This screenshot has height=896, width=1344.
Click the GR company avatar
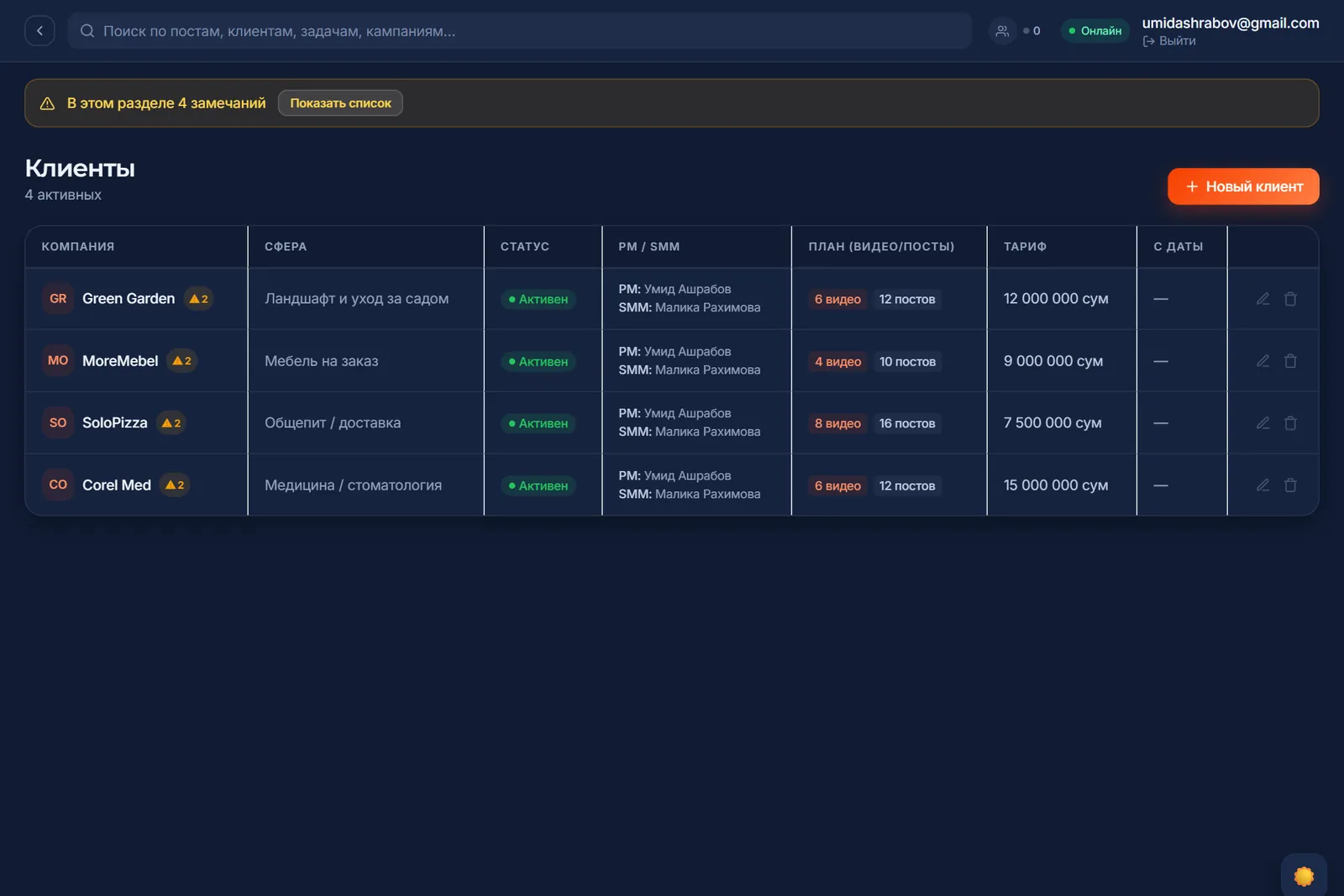tap(58, 299)
